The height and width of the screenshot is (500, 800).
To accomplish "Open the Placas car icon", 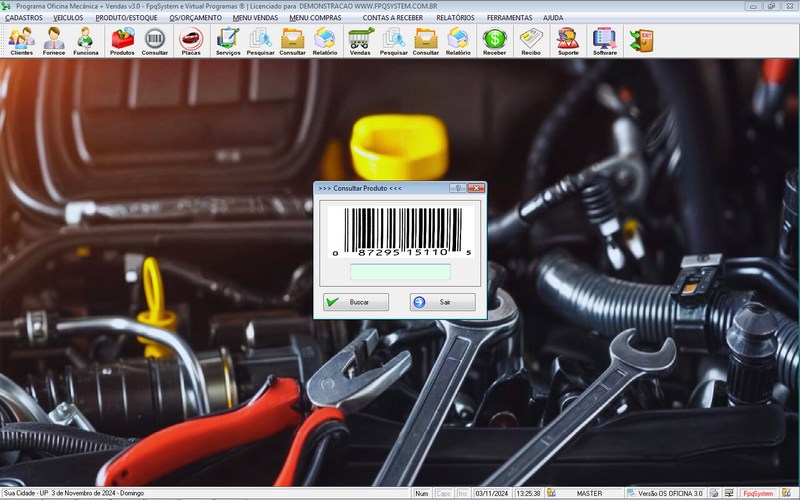I will (x=191, y=41).
